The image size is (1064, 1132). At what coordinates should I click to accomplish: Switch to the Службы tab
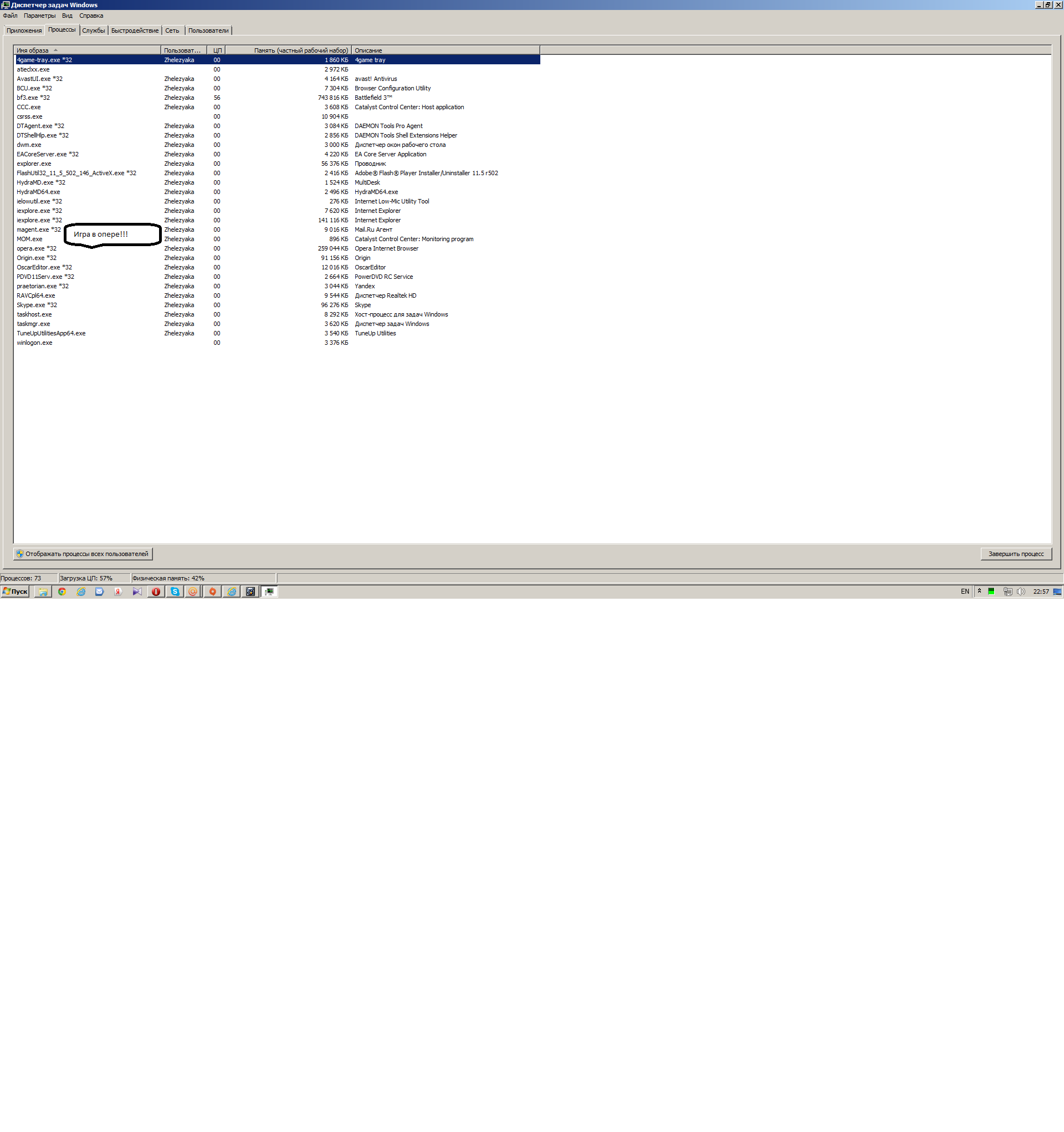[93, 30]
